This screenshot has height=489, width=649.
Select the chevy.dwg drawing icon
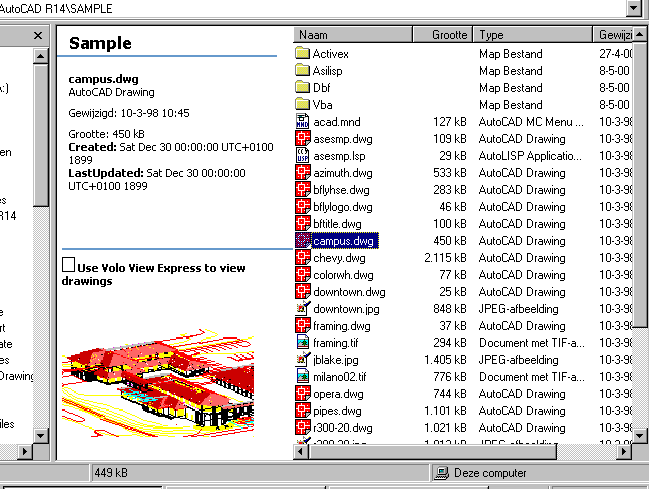pyautogui.click(x=303, y=257)
